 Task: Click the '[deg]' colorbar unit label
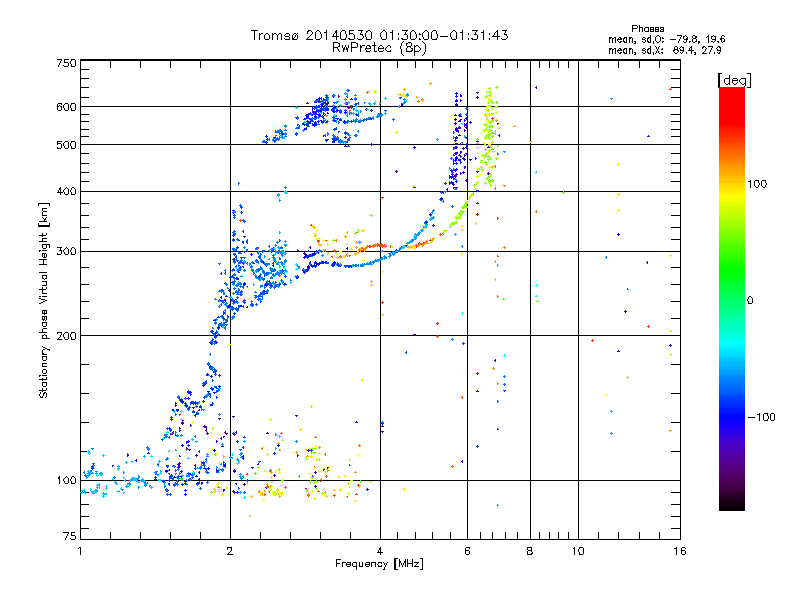click(x=734, y=80)
